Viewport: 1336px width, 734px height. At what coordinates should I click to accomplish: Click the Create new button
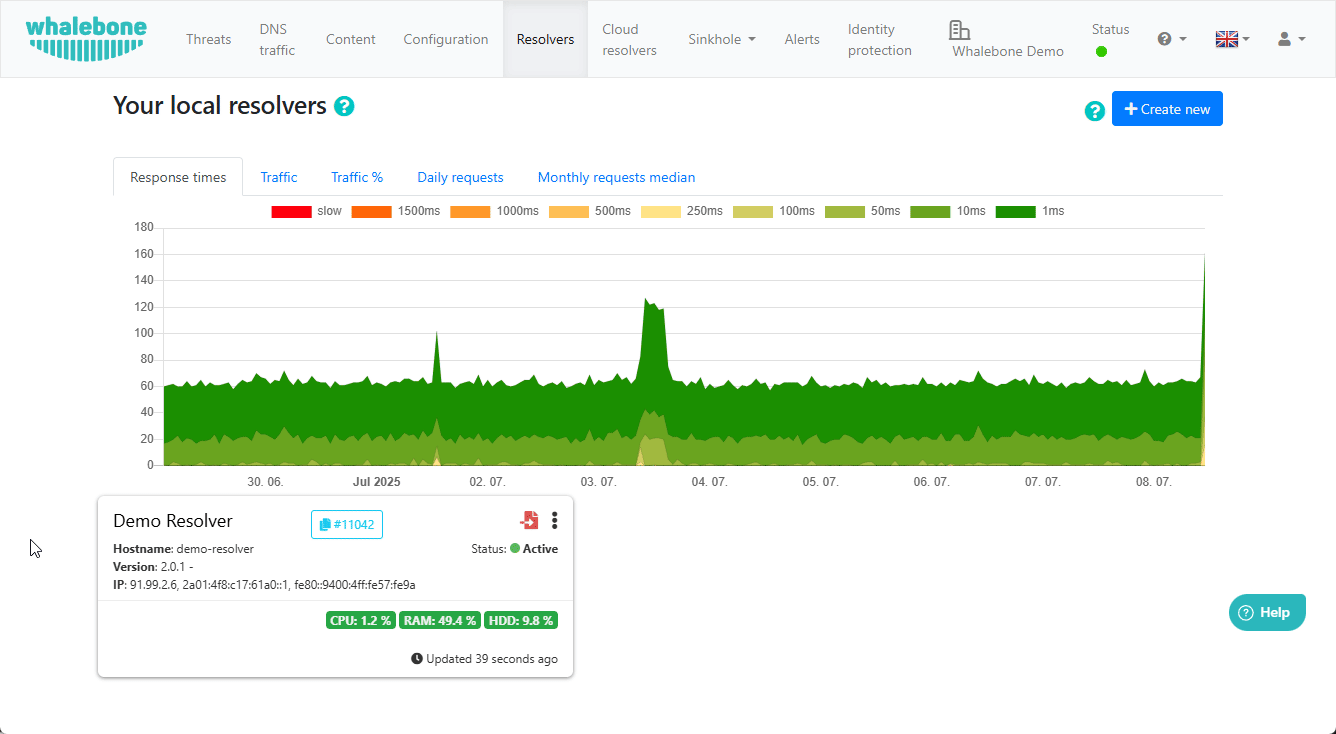coord(1167,109)
